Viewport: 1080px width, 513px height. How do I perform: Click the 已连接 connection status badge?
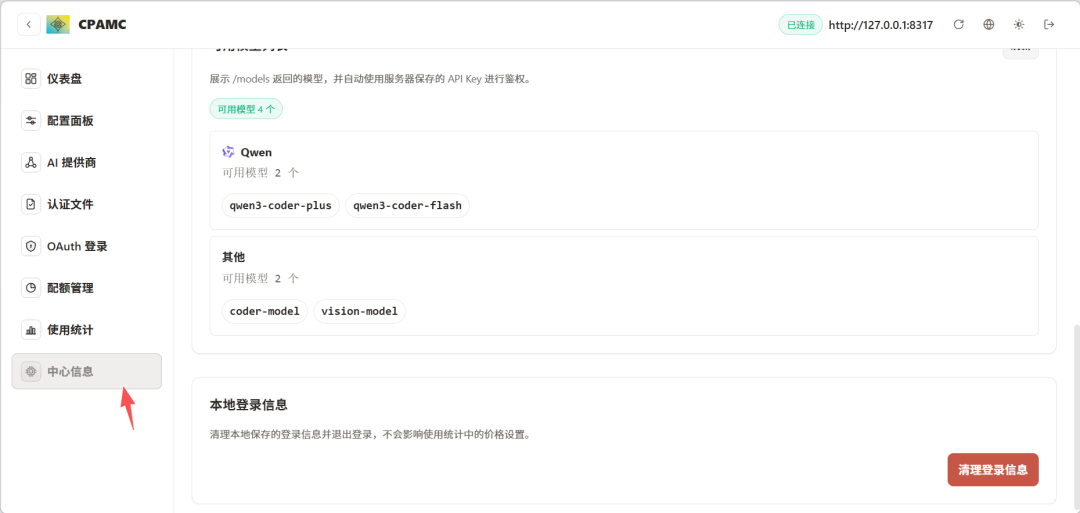800,25
